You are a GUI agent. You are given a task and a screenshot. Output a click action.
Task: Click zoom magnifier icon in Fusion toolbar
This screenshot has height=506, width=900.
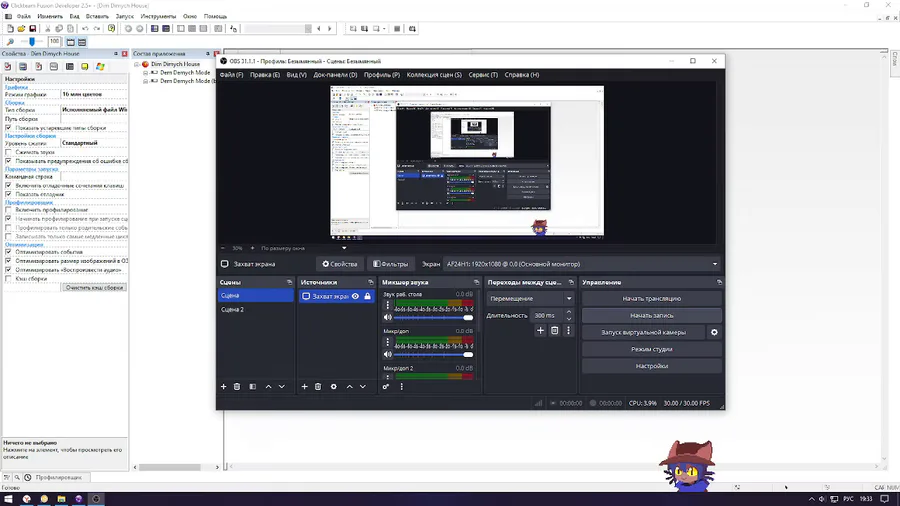tap(10, 42)
